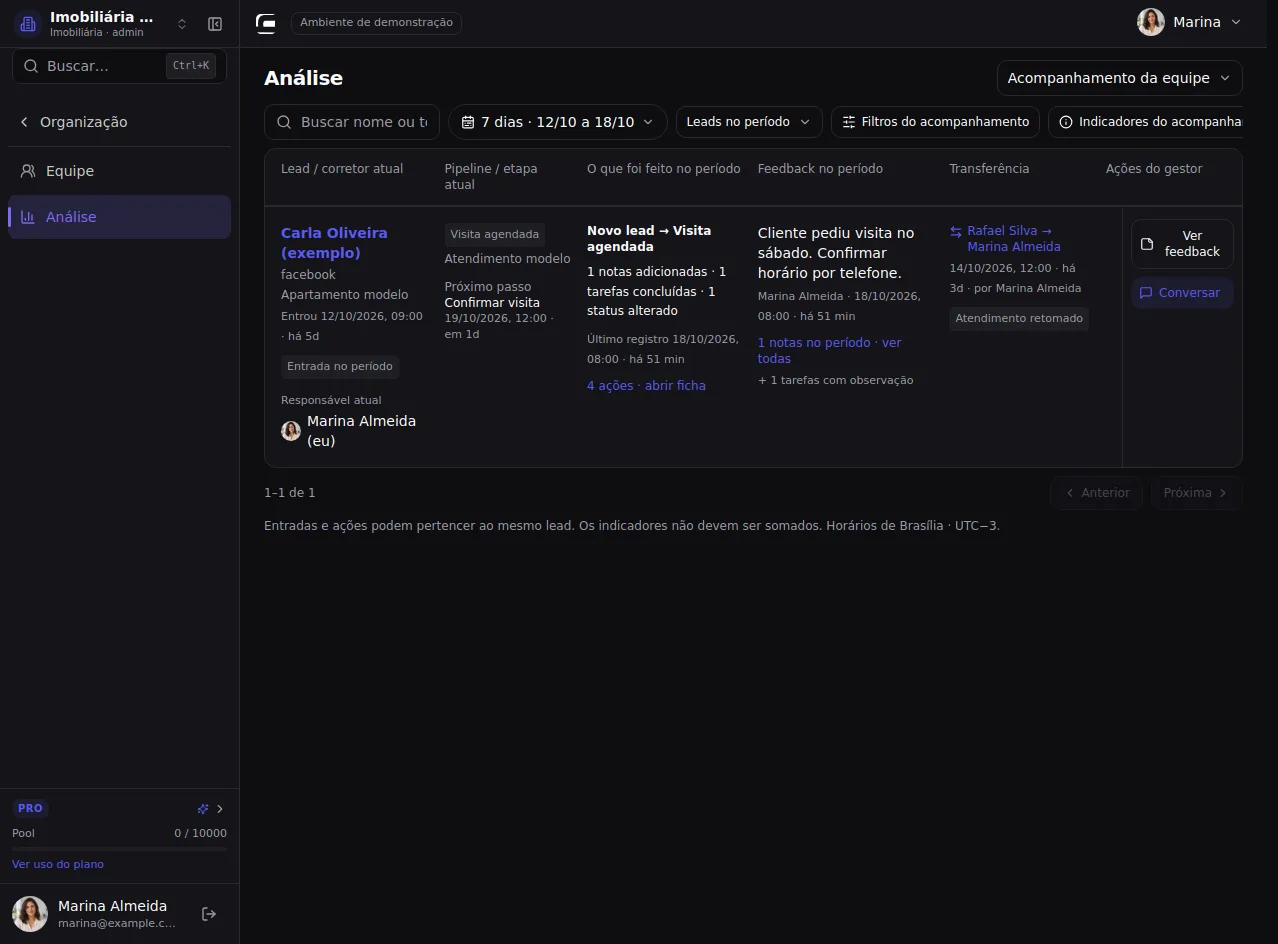Click the logout icon beside Marina Almeida
Screen dimensions: 1278x944
point(209,914)
